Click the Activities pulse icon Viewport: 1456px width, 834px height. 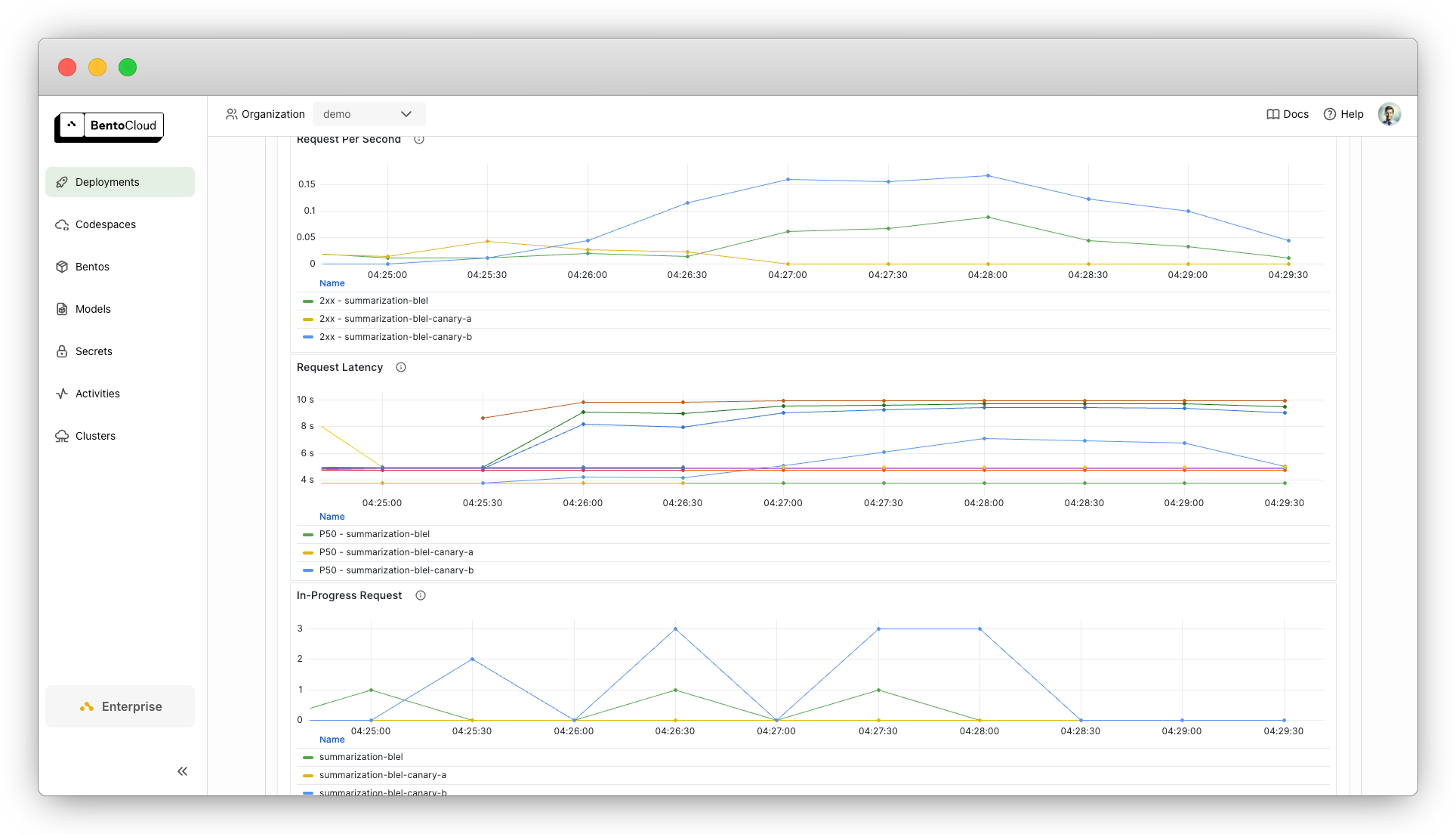(62, 394)
